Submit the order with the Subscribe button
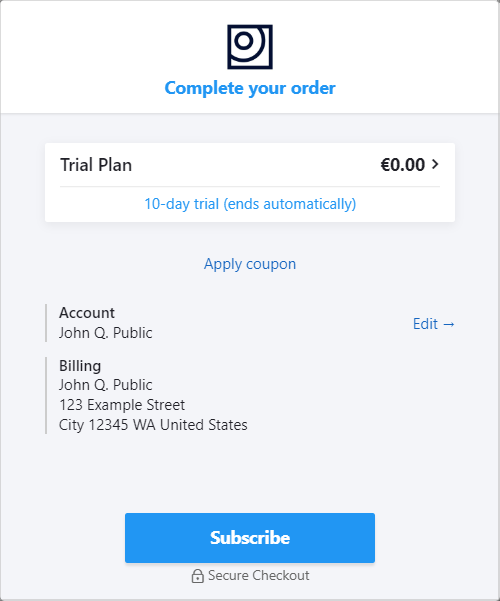The height and width of the screenshot is (601, 500). (x=250, y=538)
